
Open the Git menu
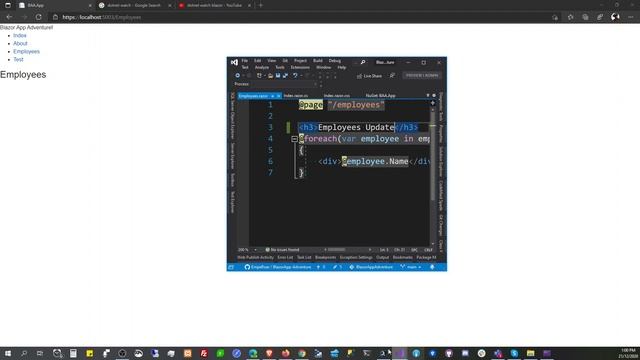[x=285, y=61]
